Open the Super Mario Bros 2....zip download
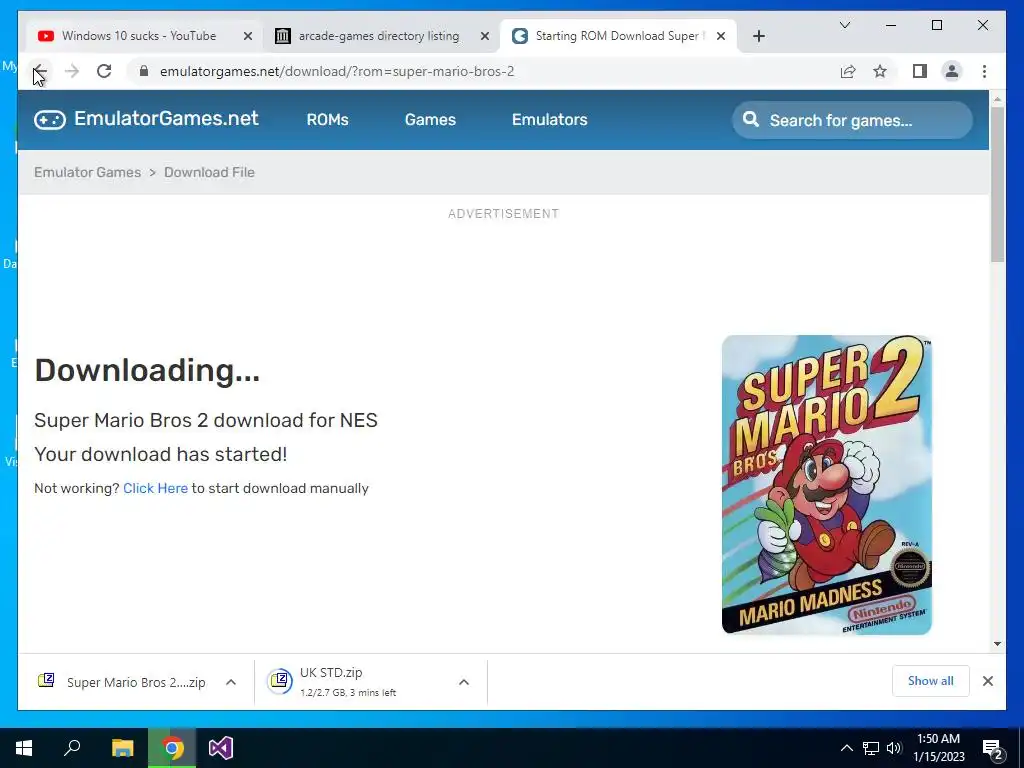This screenshot has height=768, width=1024. [x=136, y=682]
